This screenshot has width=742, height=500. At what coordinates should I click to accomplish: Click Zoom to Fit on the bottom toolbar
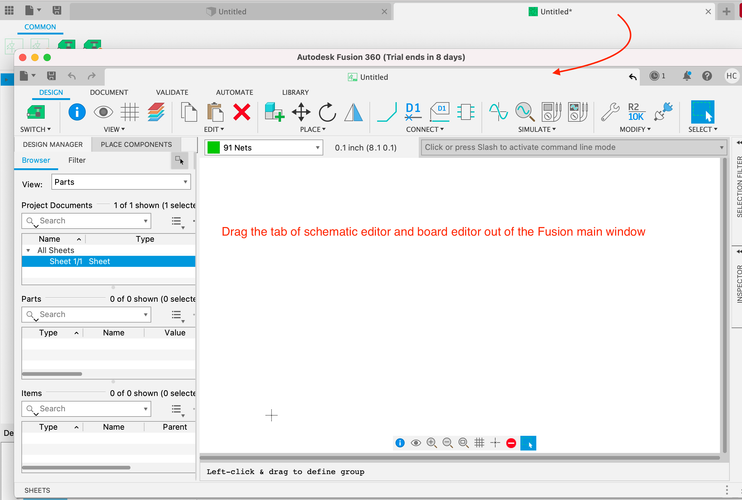tap(463, 443)
